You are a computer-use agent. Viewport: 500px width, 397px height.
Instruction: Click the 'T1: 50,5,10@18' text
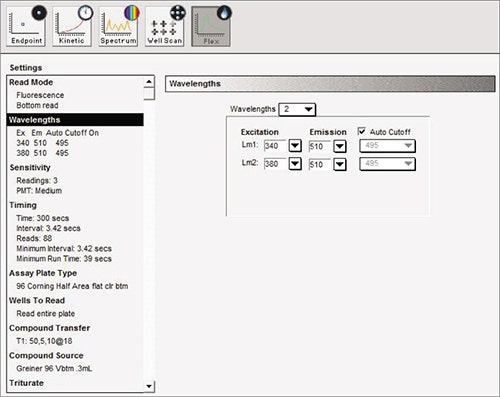tap(44, 341)
